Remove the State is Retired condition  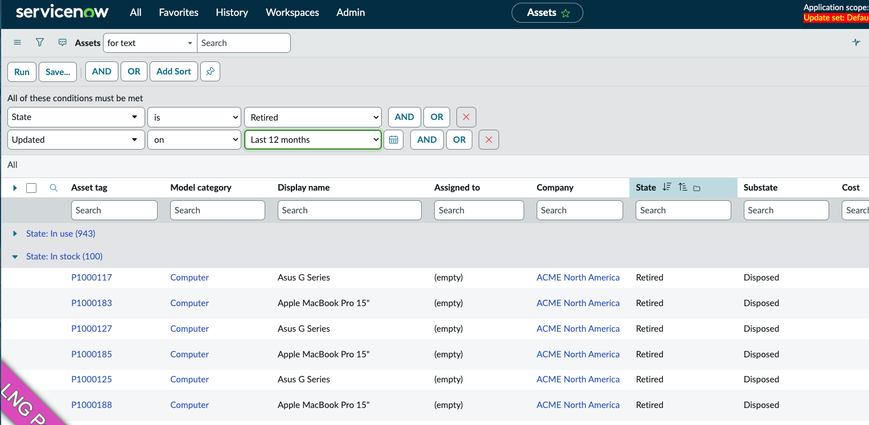[x=466, y=117]
